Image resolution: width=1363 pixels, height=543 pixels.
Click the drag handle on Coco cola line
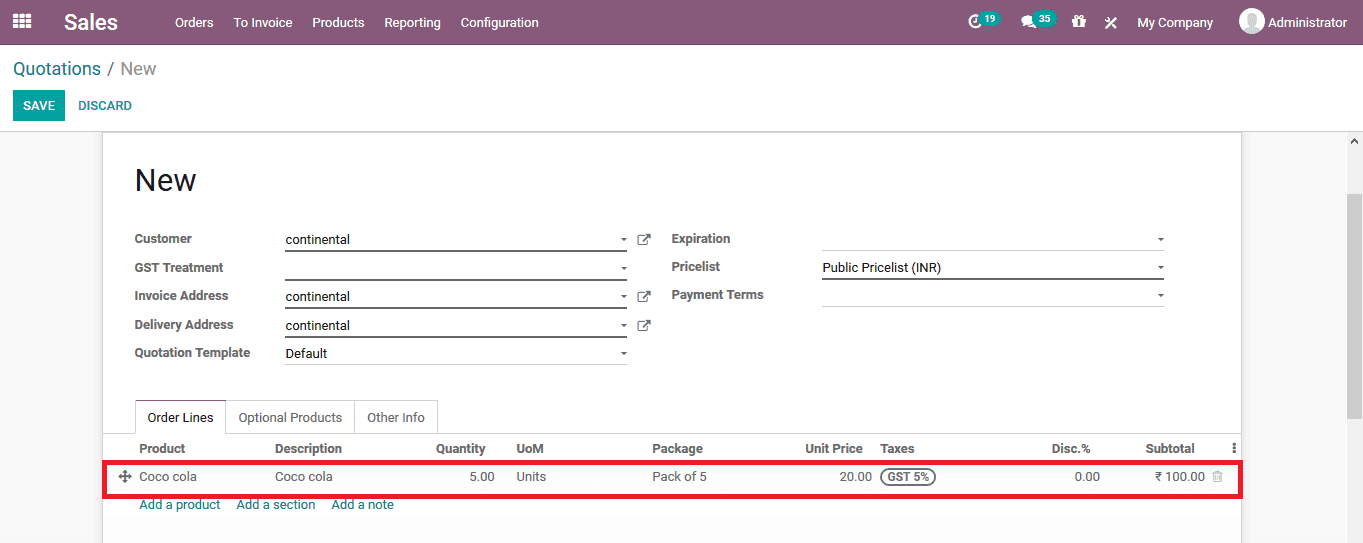click(x=125, y=477)
